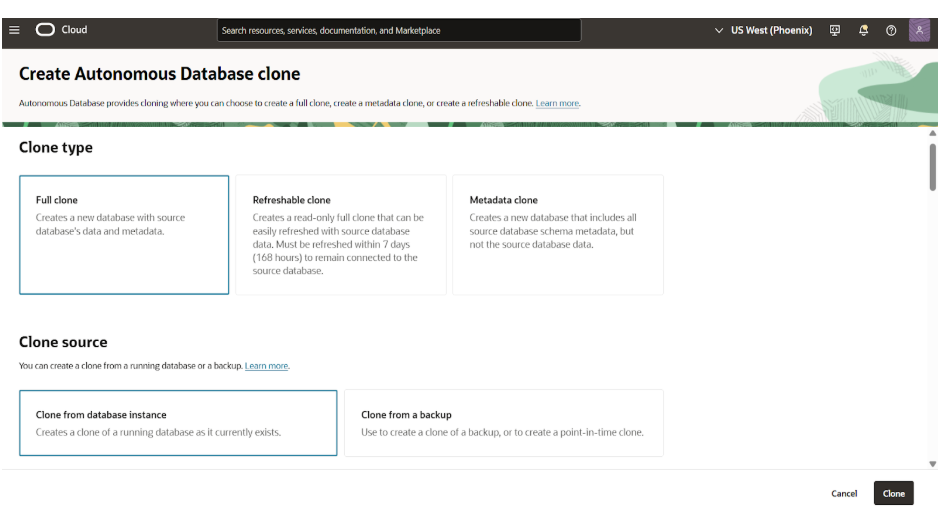The width and height of the screenshot is (942, 514).
Task: Select the Refreshable clone option card
Action: 341,235
